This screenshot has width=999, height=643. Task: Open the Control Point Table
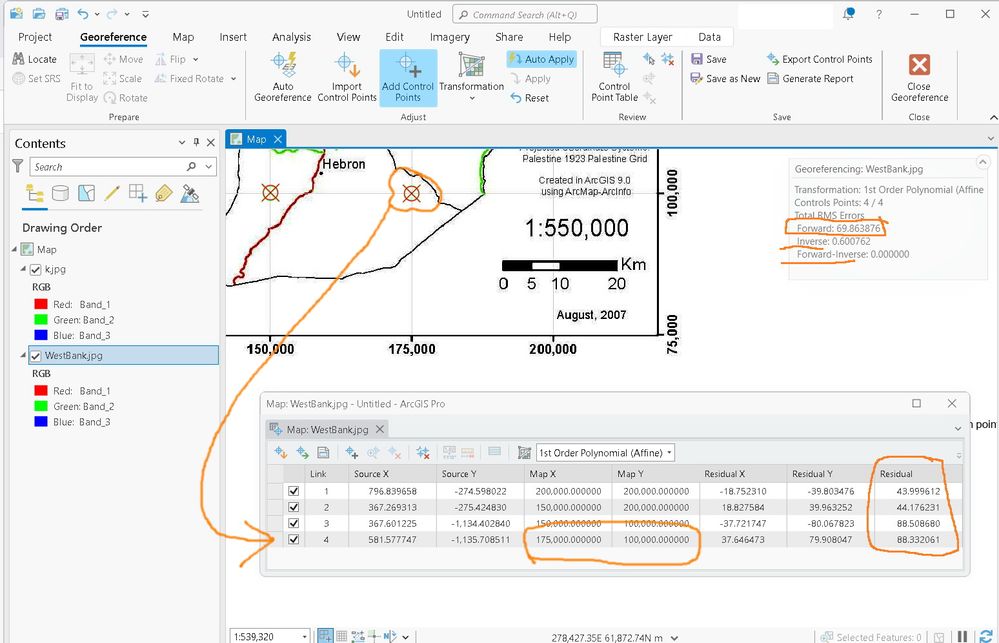point(614,78)
